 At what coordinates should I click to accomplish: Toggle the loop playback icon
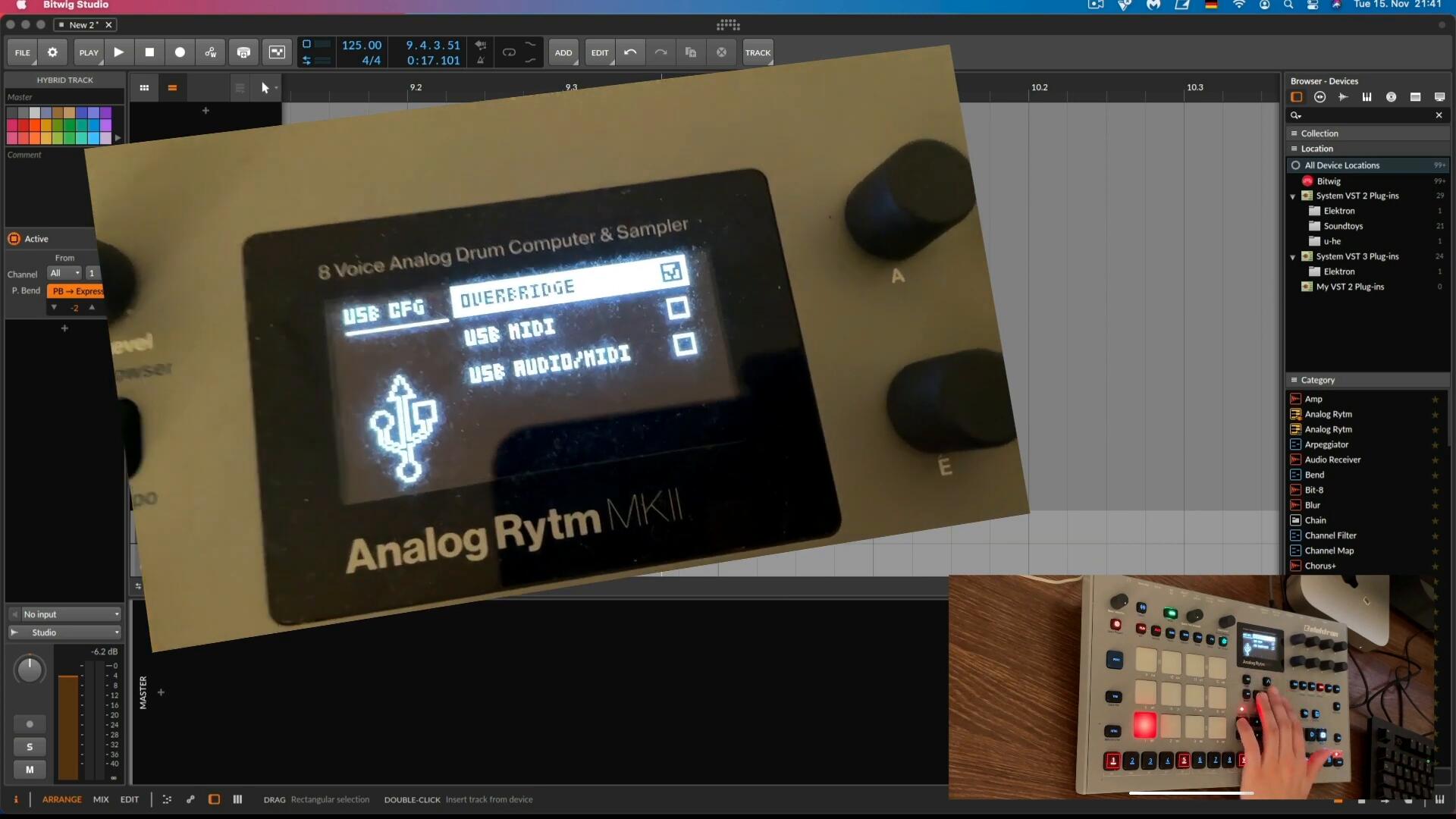point(509,52)
